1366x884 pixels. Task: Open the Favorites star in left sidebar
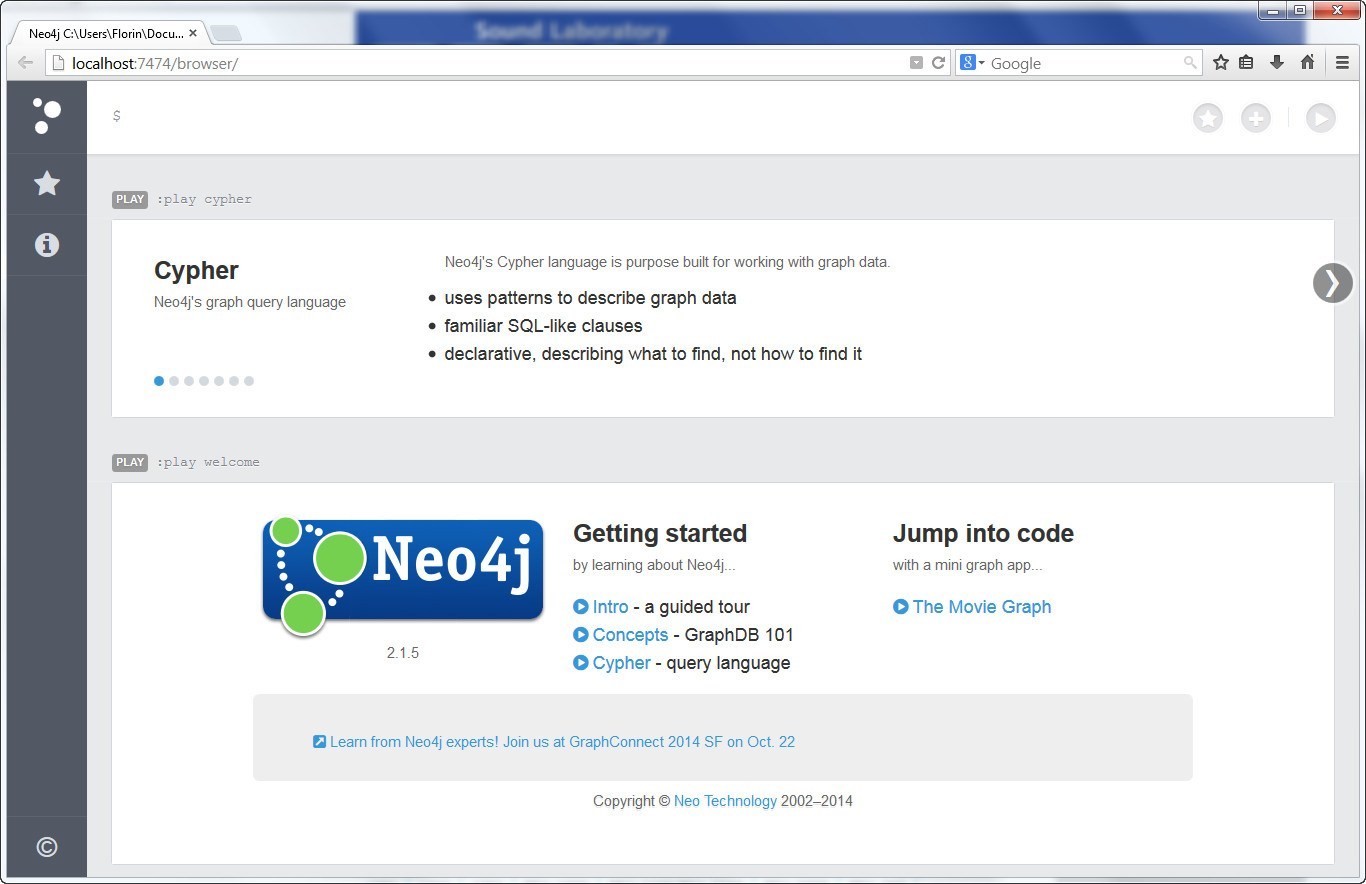coord(47,183)
